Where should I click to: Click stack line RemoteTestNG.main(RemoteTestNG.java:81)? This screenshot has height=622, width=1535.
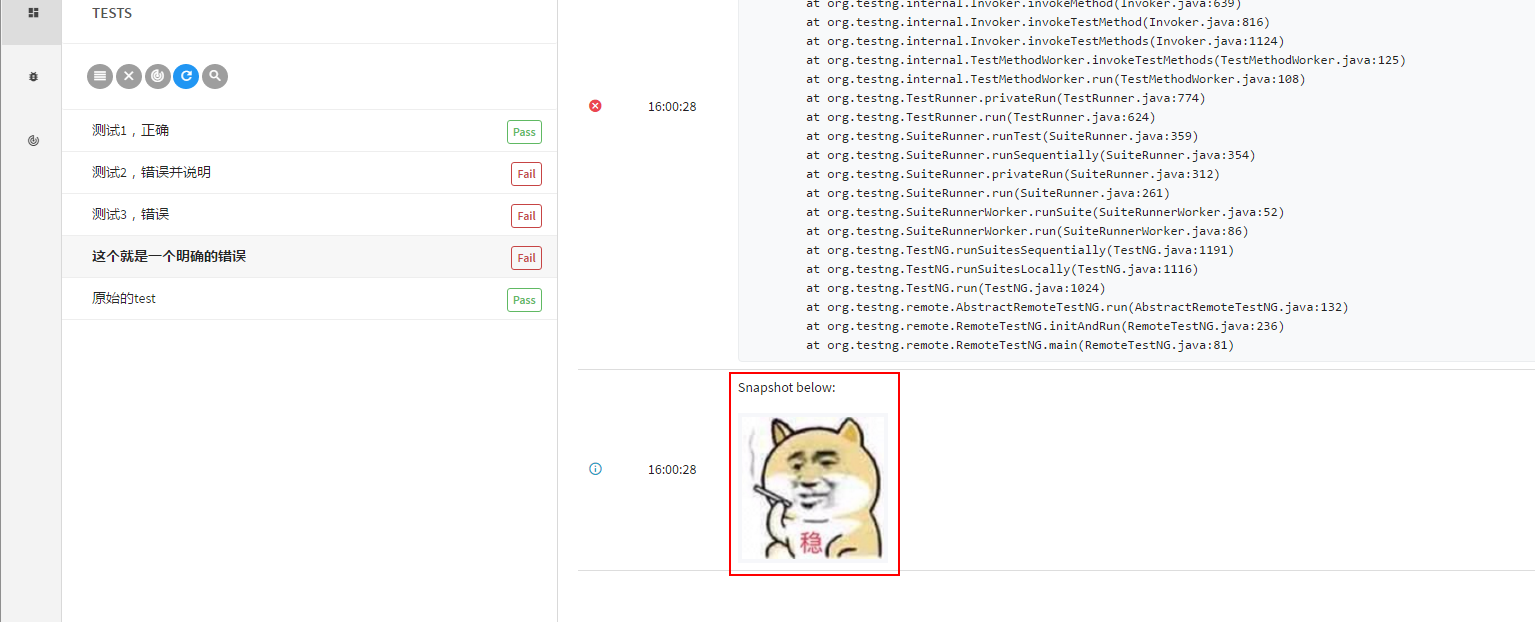(1020, 345)
